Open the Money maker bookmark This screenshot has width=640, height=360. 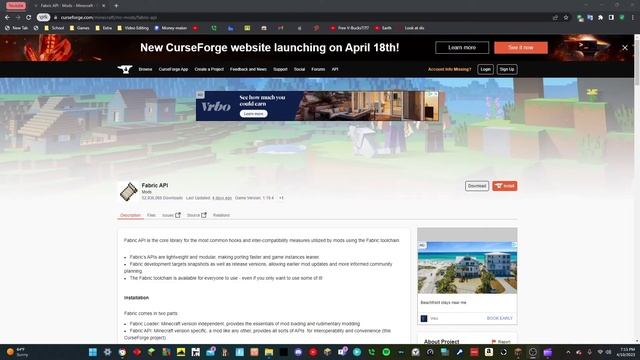[171, 28]
